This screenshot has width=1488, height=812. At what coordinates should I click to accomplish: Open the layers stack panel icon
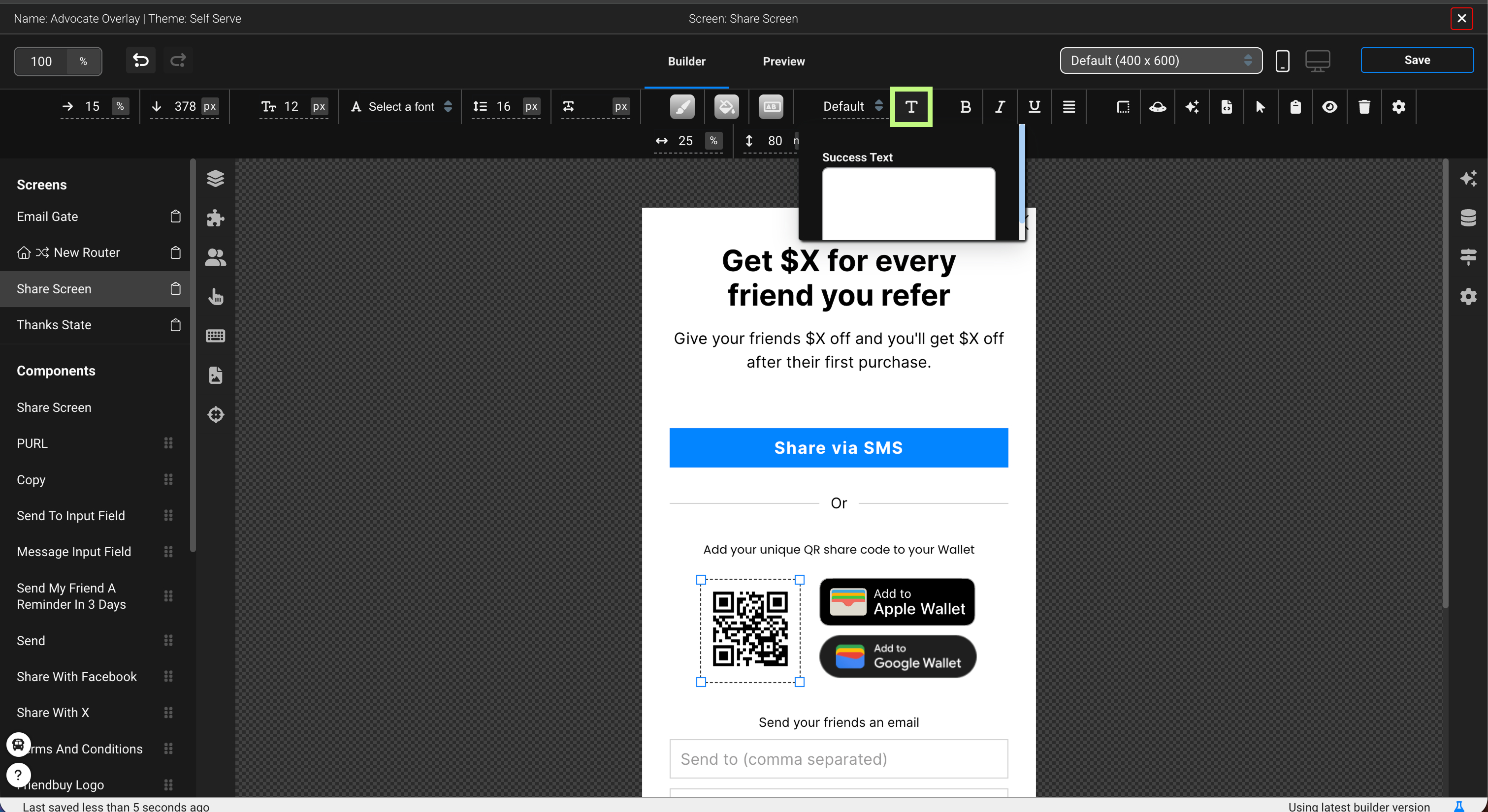[x=216, y=179]
